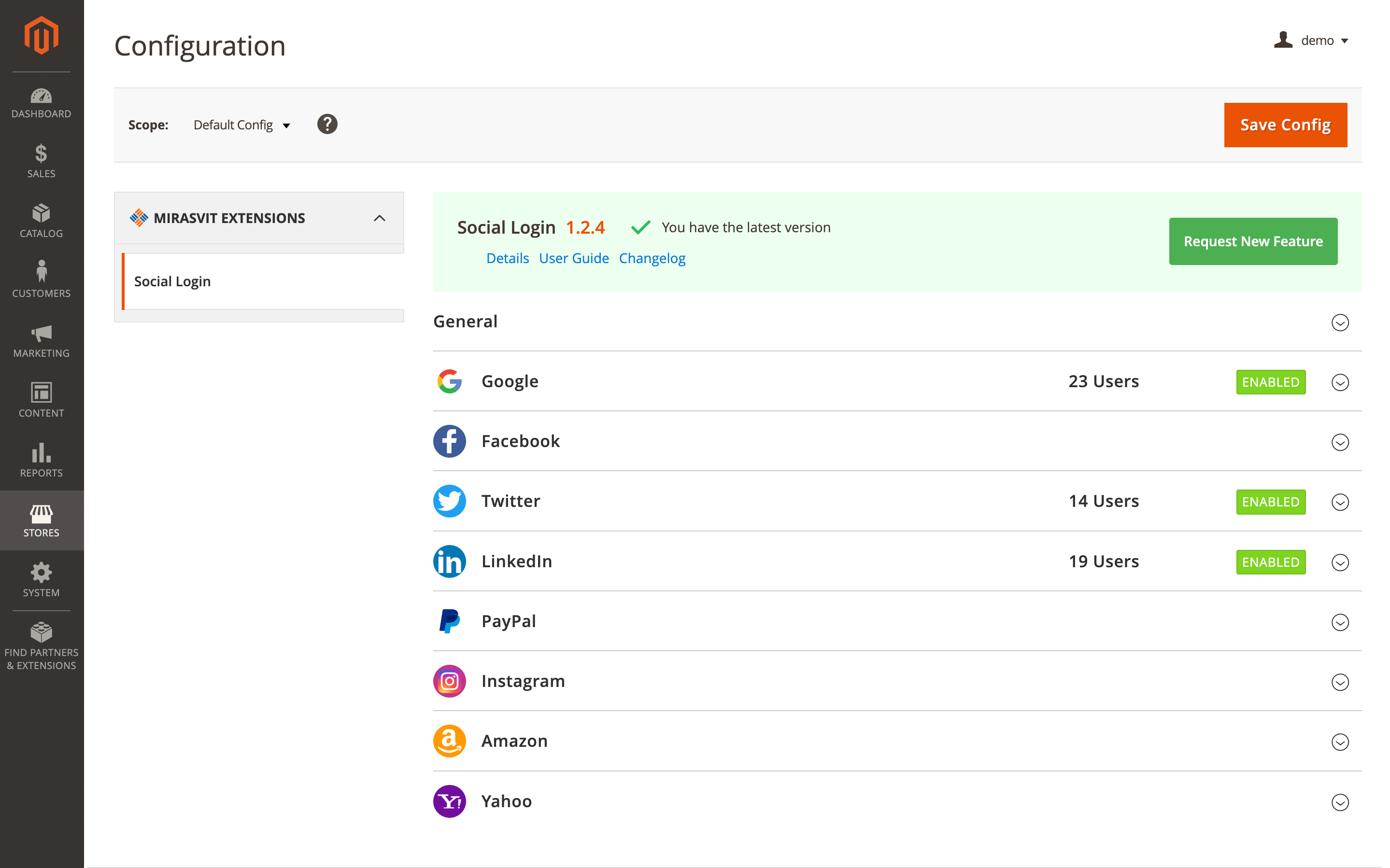Open the Changelog link
Image resolution: width=1390 pixels, height=868 pixels.
point(652,258)
